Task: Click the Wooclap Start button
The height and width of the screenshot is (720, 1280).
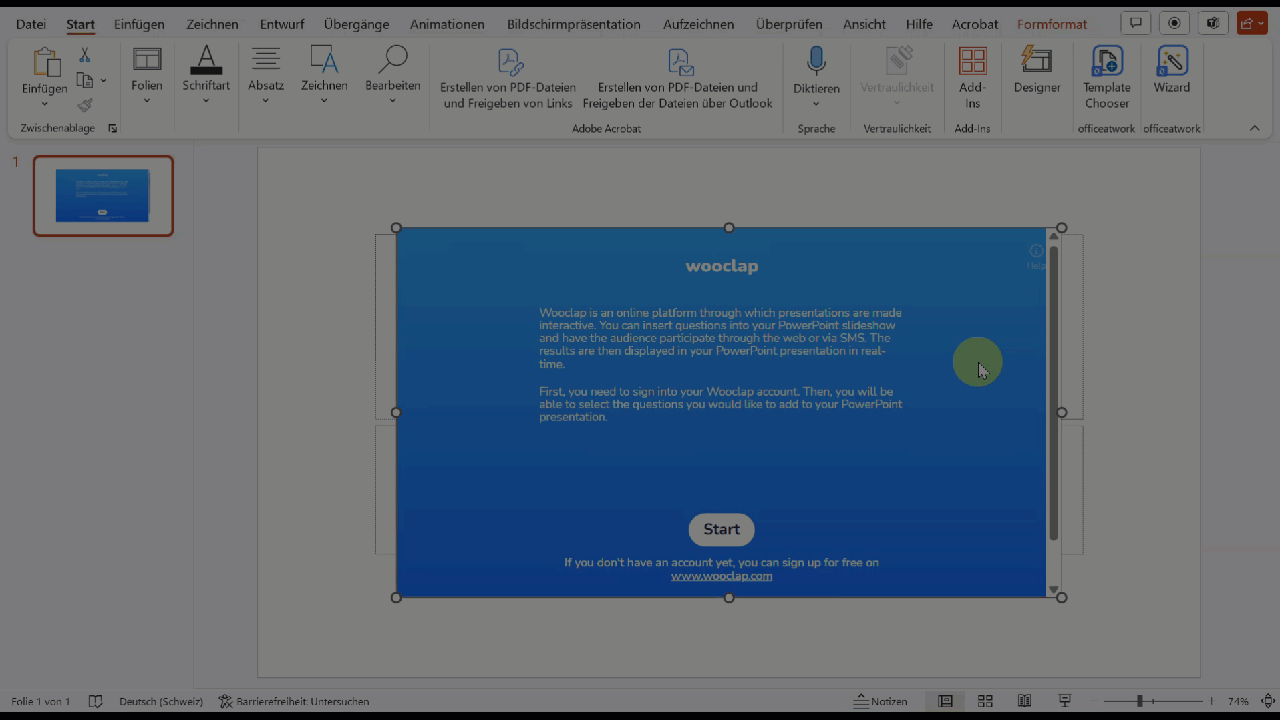Action: [x=721, y=530]
